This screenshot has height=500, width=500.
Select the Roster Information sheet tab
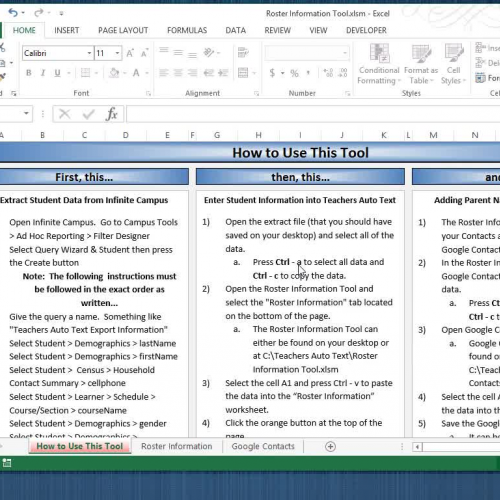(177, 446)
